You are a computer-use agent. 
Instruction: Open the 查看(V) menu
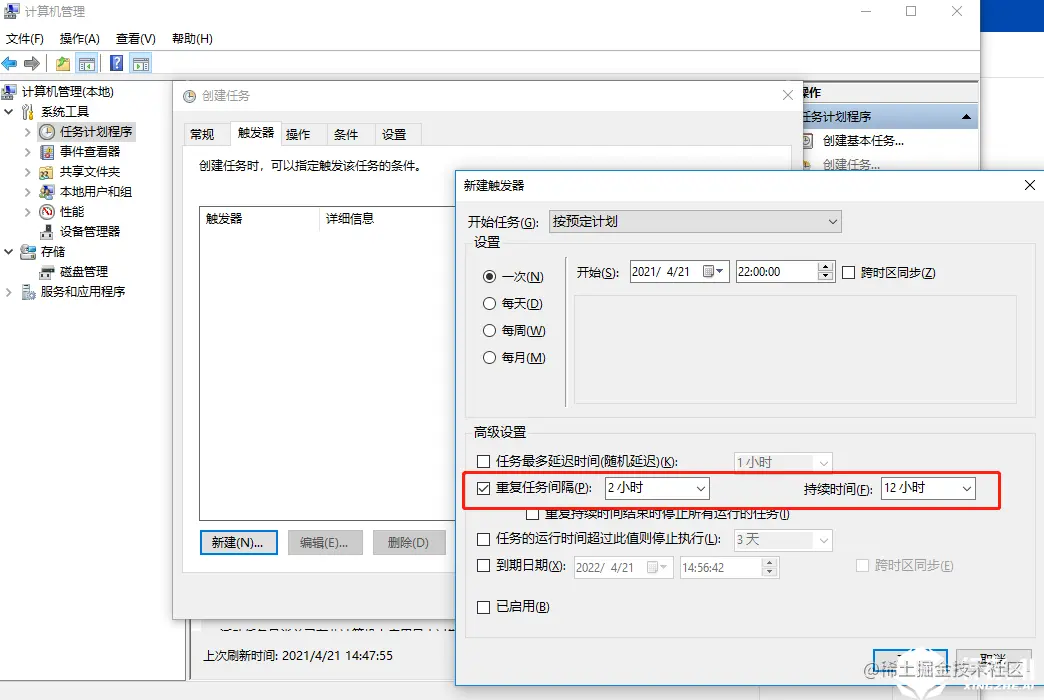click(x=135, y=38)
